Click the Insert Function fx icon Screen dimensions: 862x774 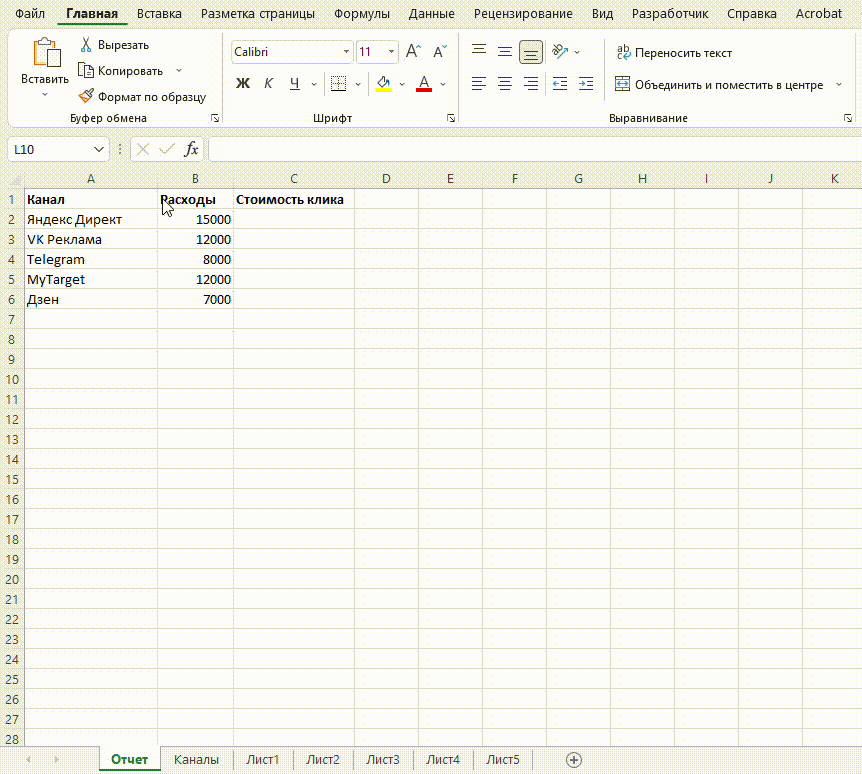192,149
